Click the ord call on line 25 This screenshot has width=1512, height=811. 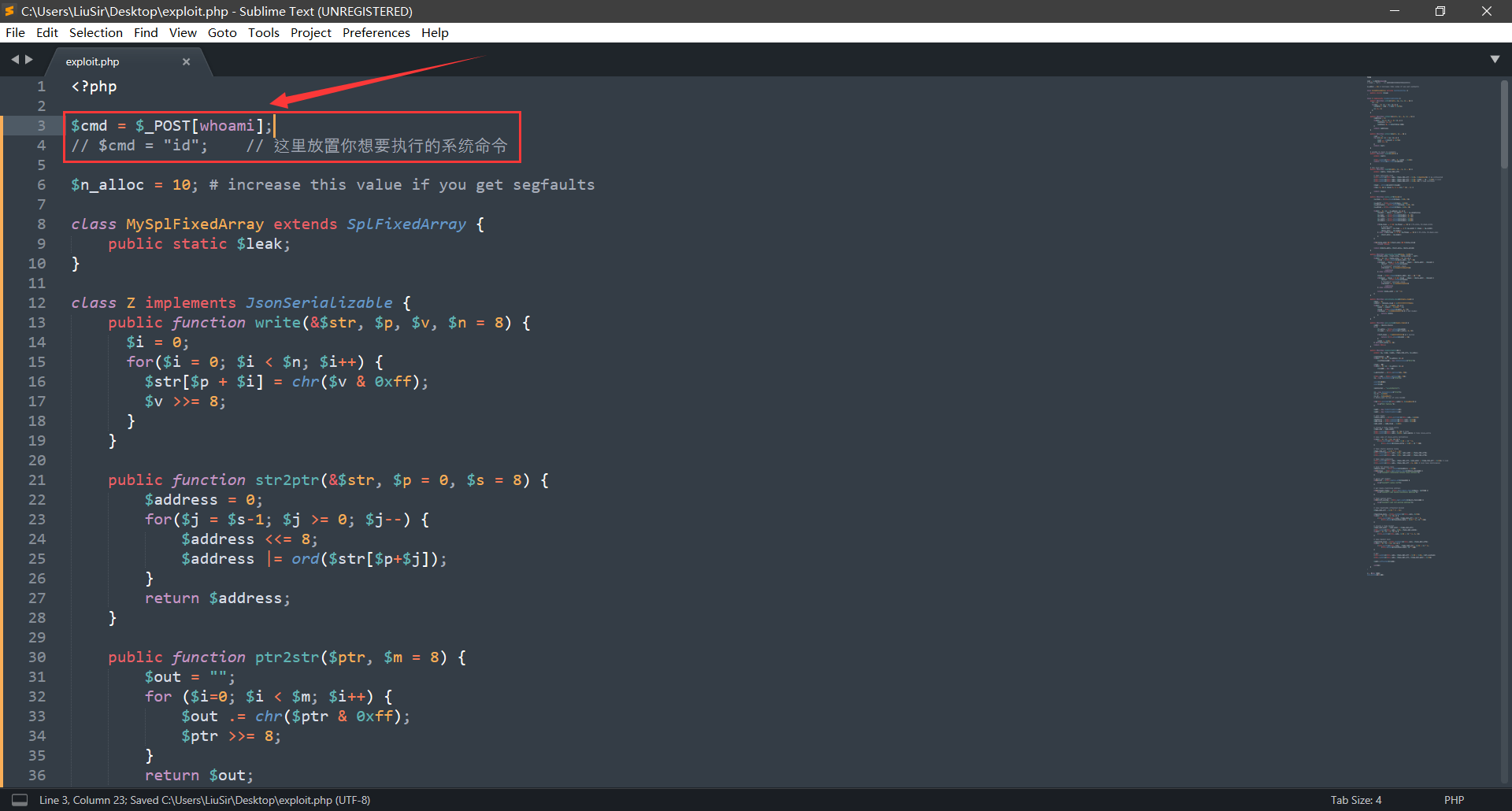click(306, 559)
